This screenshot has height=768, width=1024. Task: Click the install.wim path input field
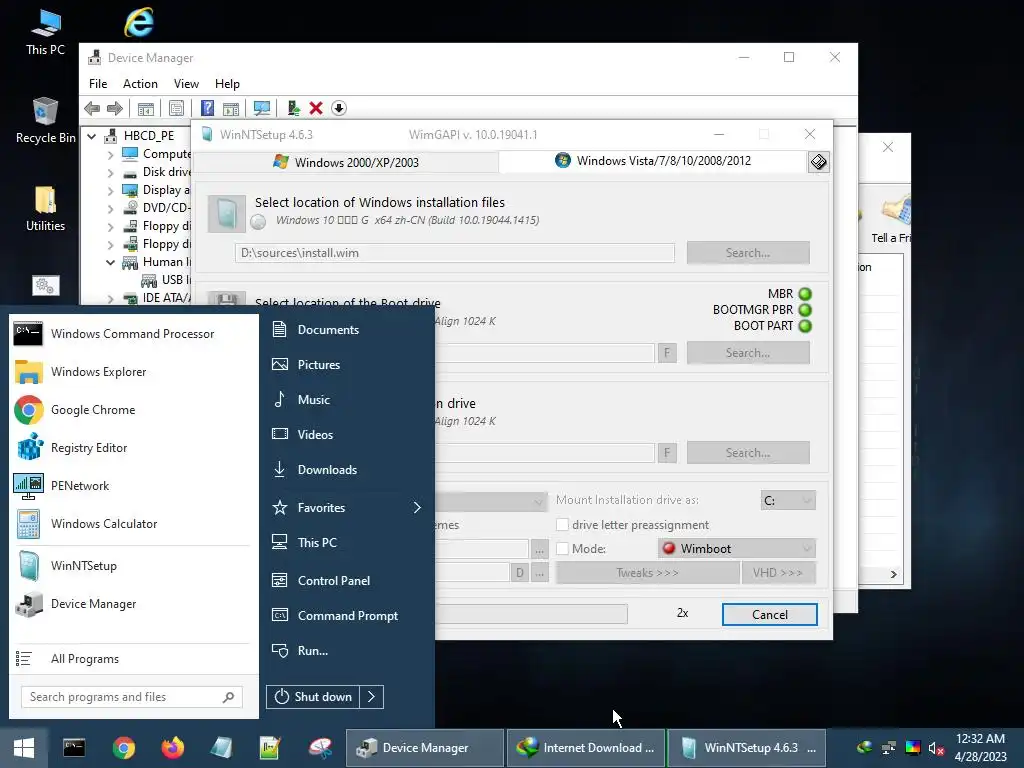tap(455, 253)
